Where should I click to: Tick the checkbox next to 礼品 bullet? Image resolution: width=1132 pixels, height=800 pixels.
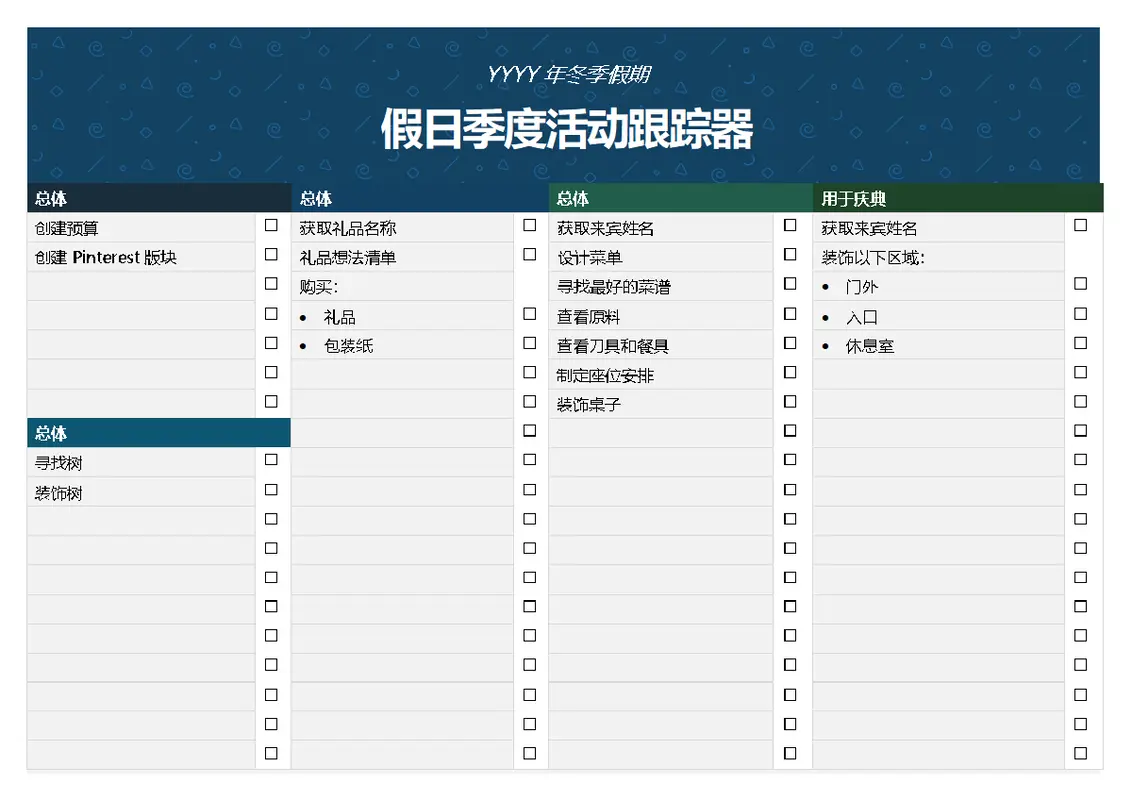[x=529, y=313]
